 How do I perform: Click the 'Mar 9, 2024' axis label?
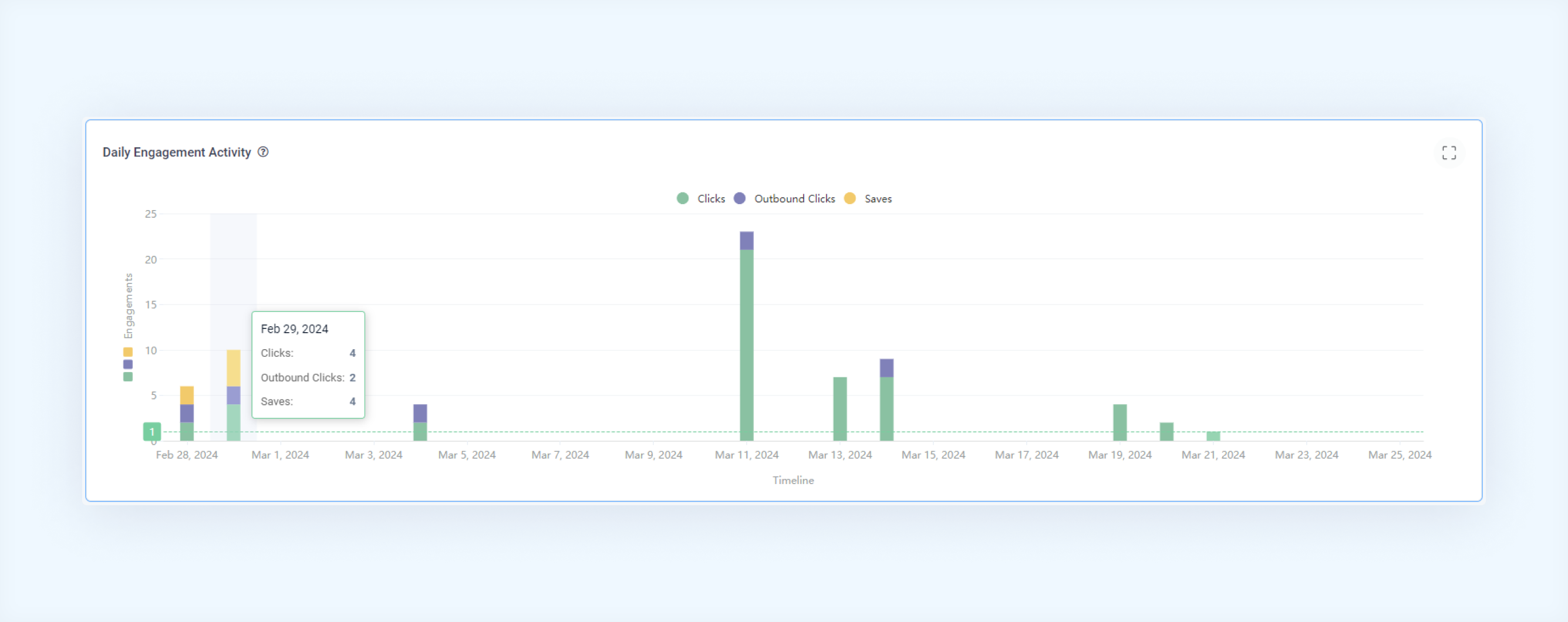[654, 455]
